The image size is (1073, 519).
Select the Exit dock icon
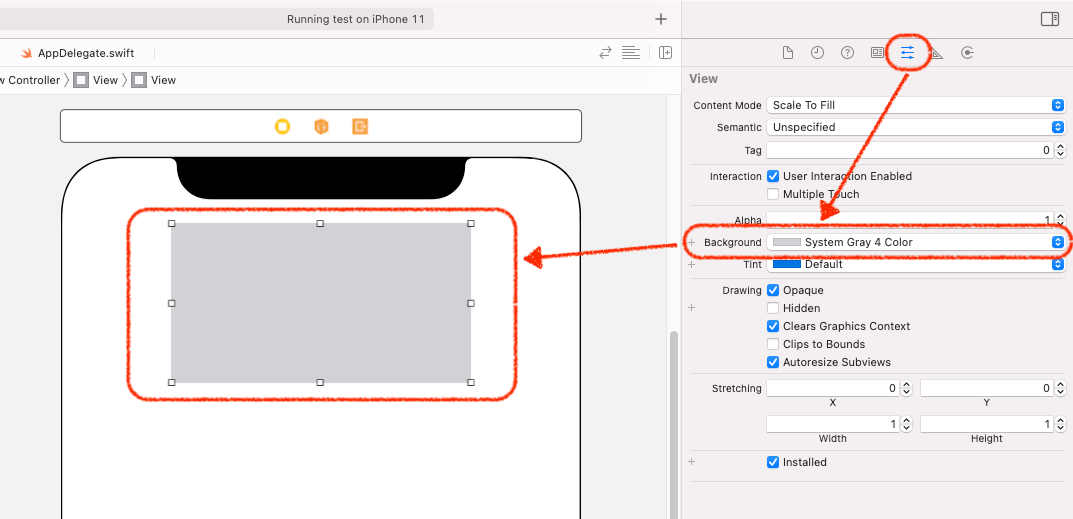point(360,126)
